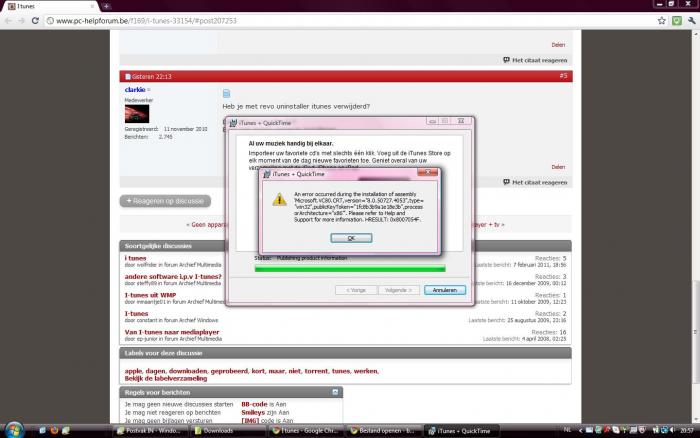Click the 'torrent' label tag

coord(316,371)
